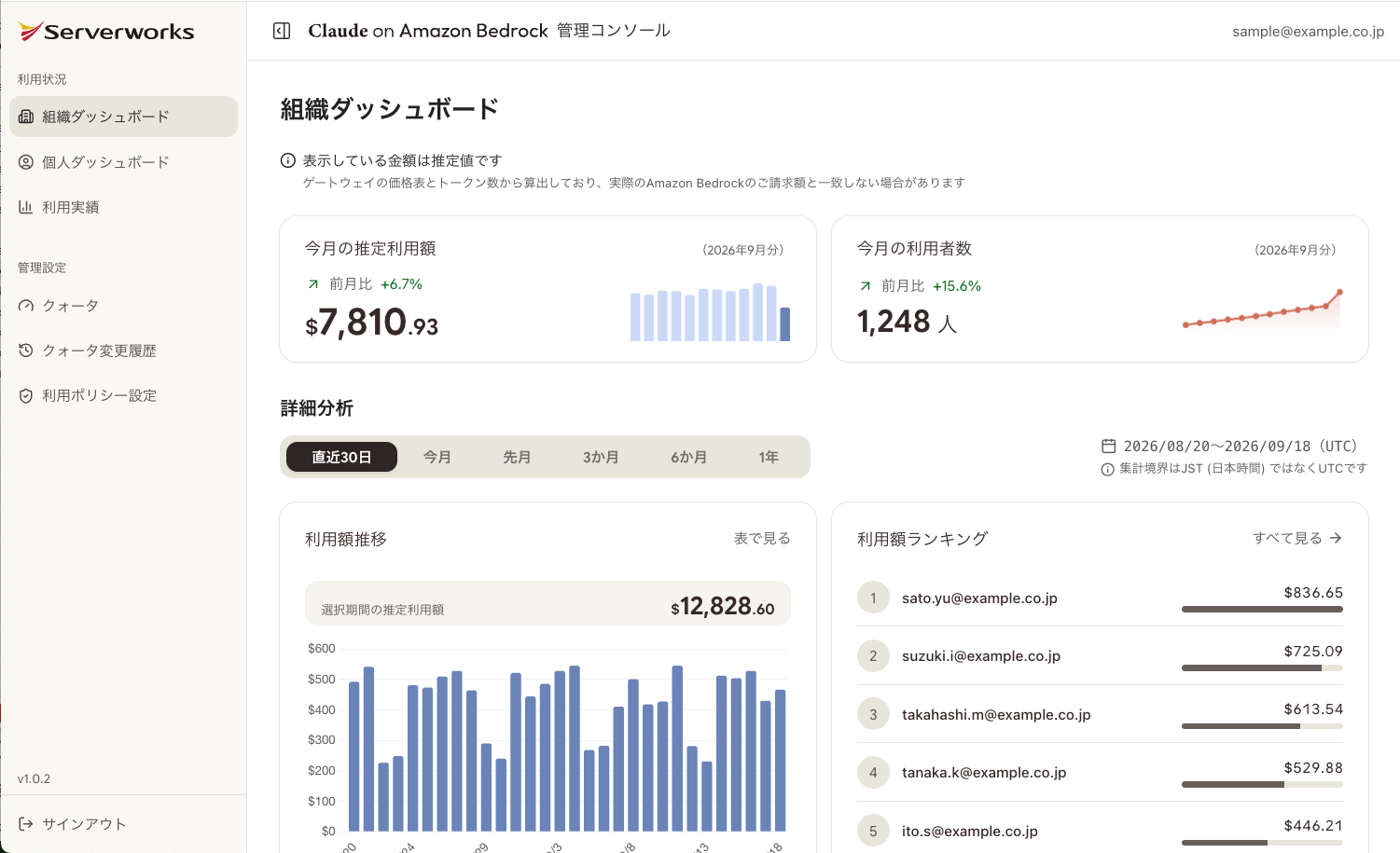Open クォータ変更履歴 in the sidebar
The width and height of the screenshot is (1400, 853).
[123, 351]
